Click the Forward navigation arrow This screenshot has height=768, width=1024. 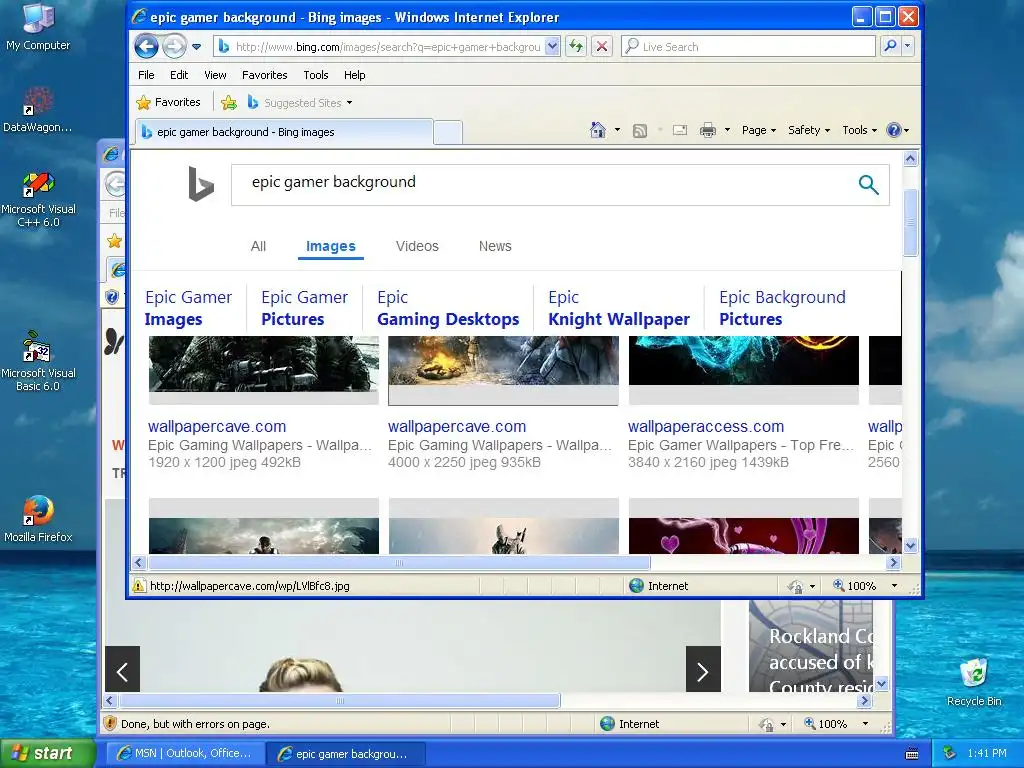174,46
